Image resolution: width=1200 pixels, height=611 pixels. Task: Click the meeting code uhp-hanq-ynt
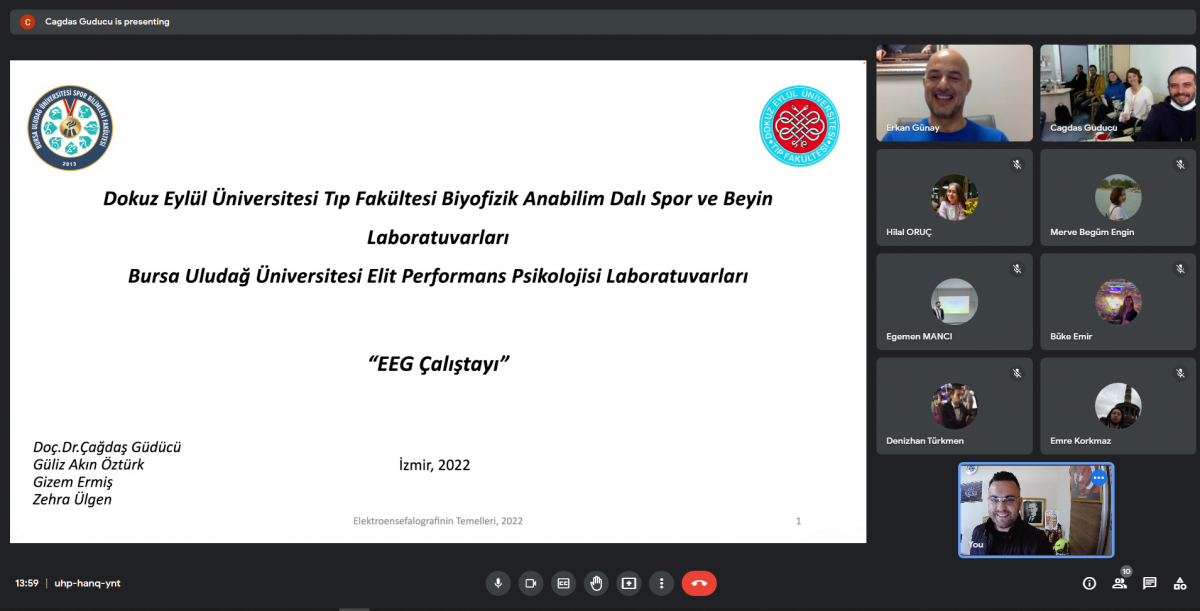tap(87, 583)
